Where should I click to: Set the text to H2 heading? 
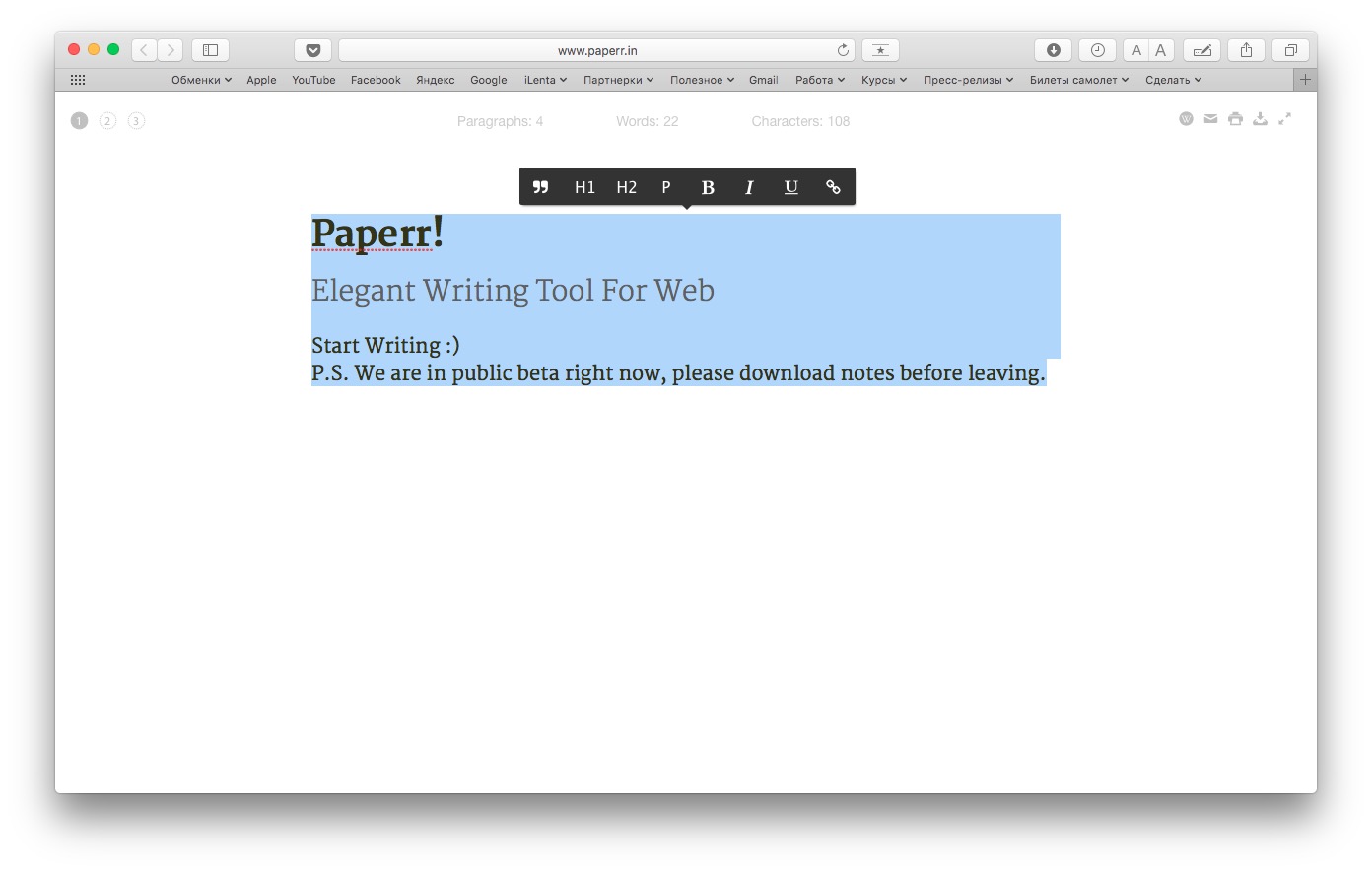click(x=627, y=187)
